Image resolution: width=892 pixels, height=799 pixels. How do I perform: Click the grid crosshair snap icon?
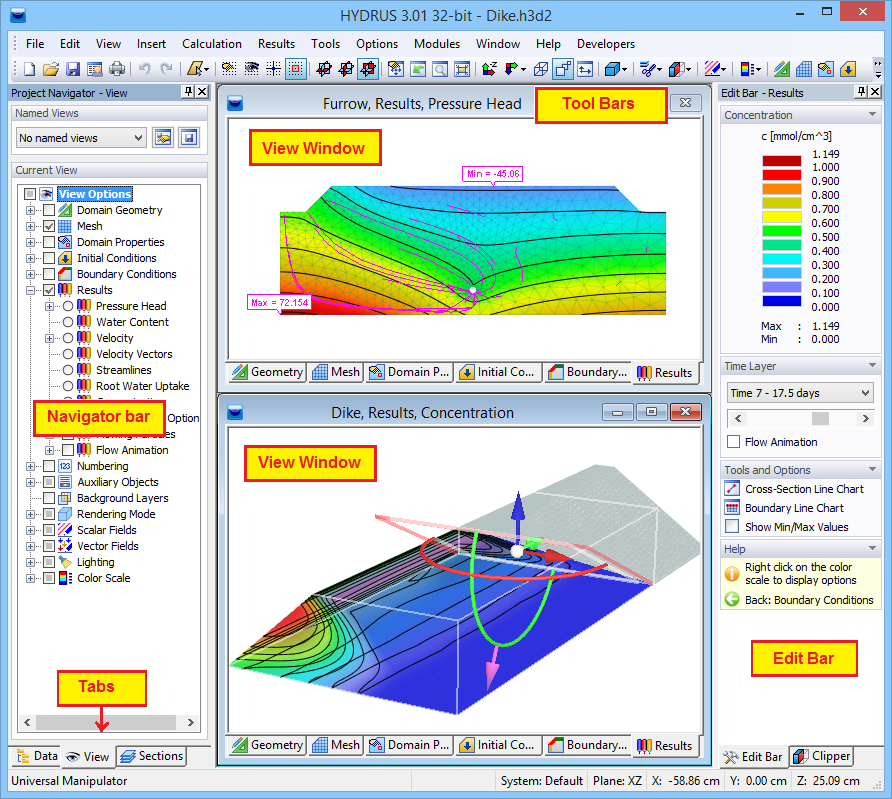tap(274, 69)
